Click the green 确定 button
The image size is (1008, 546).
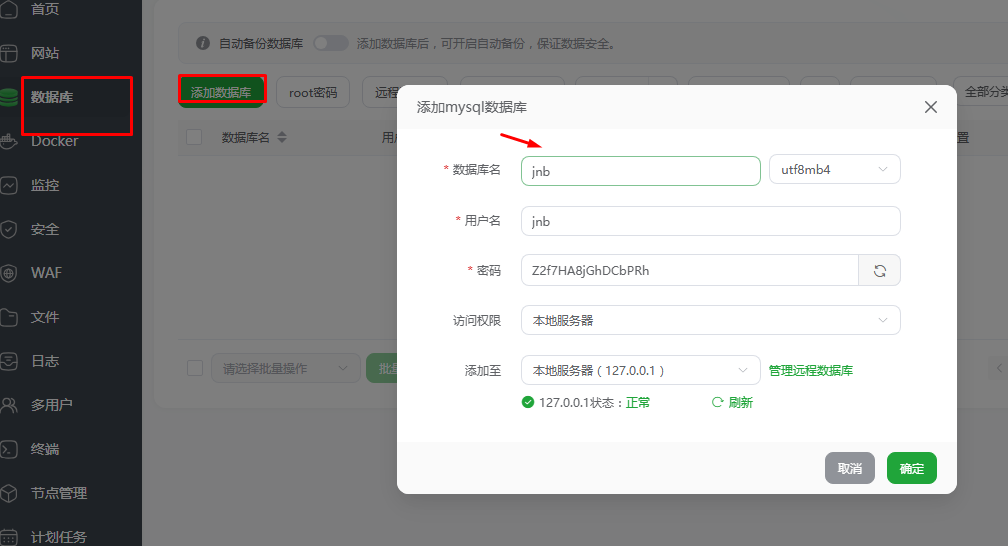pos(911,468)
